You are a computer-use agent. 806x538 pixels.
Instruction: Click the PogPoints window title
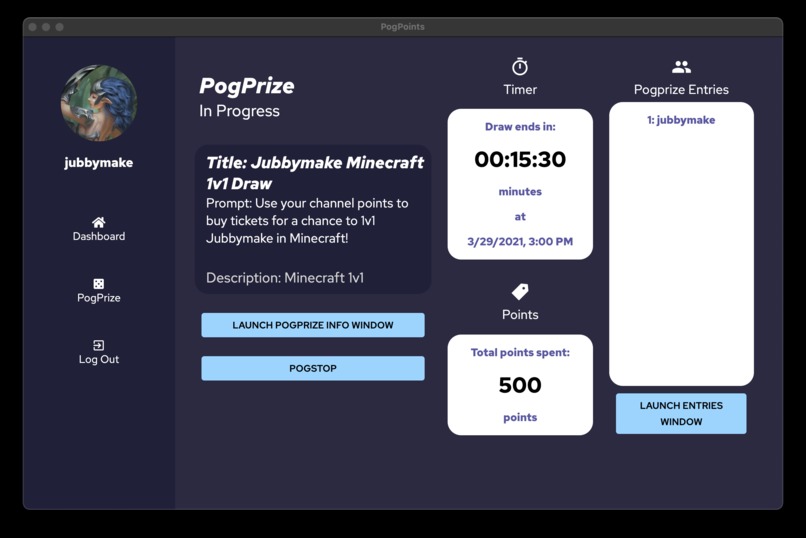coord(402,27)
